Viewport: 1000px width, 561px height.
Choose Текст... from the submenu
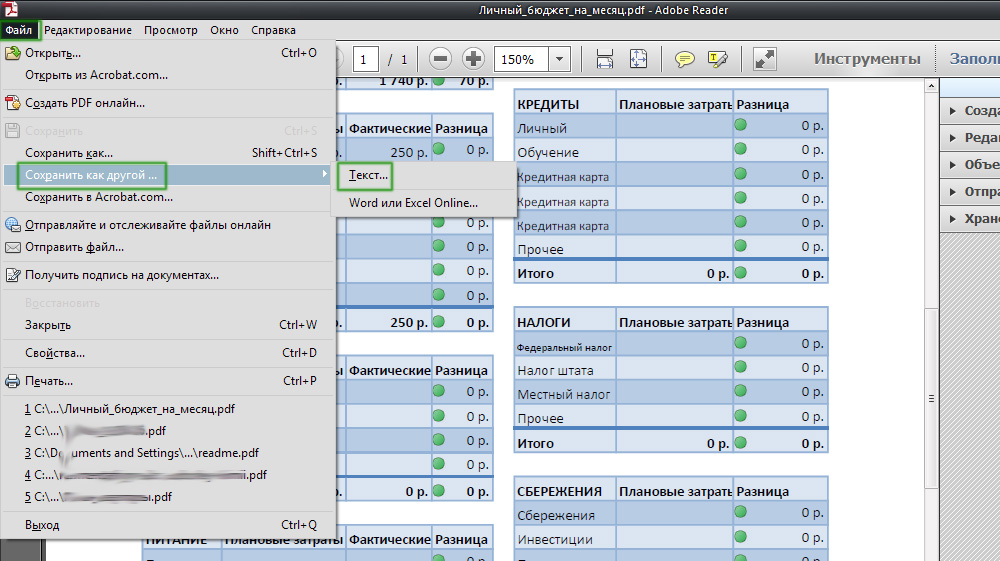[x=368, y=175]
